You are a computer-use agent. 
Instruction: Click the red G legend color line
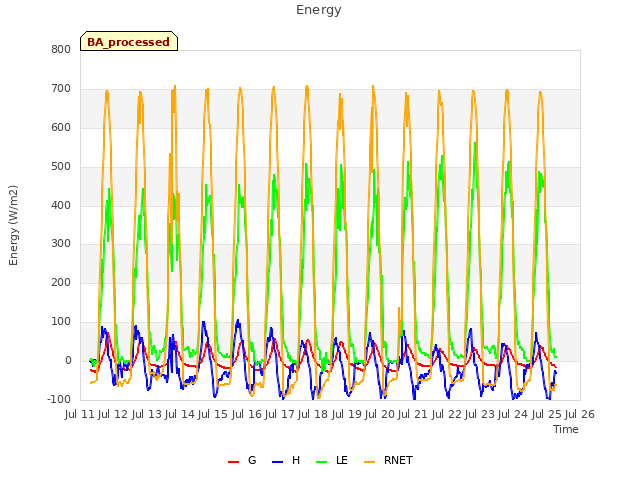tap(233, 462)
